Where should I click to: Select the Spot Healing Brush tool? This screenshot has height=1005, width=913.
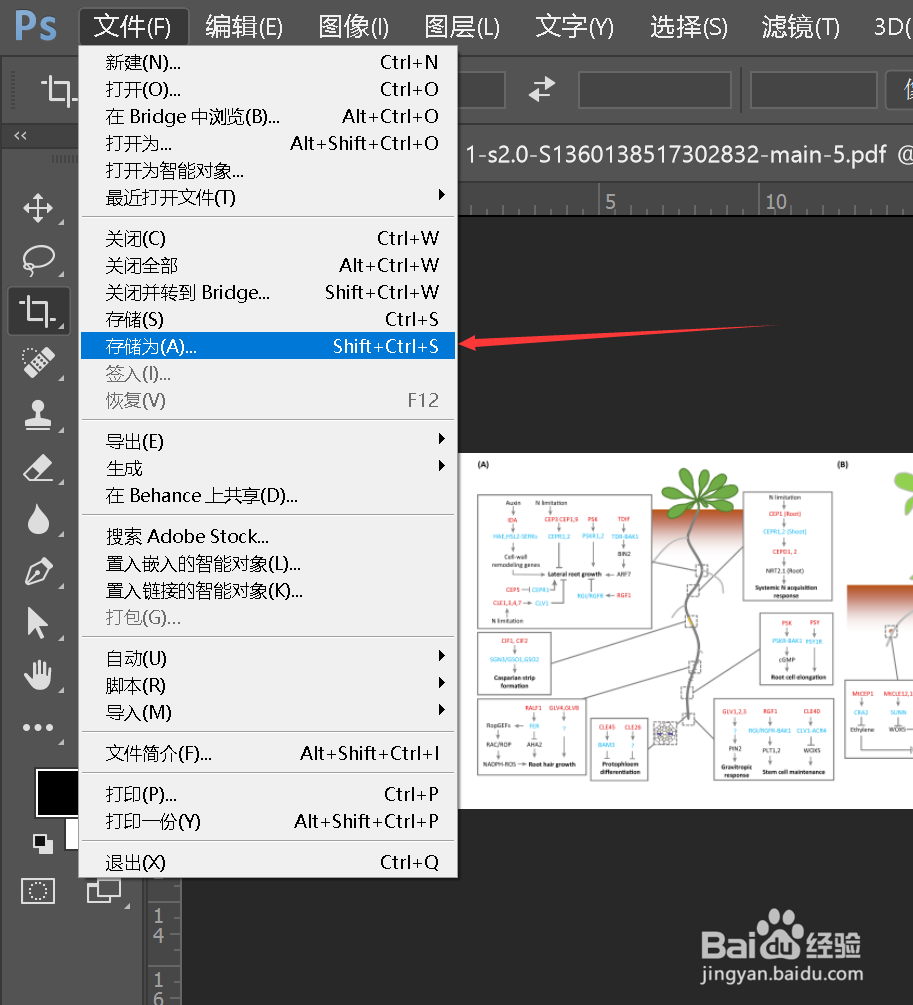(x=38, y=363)
